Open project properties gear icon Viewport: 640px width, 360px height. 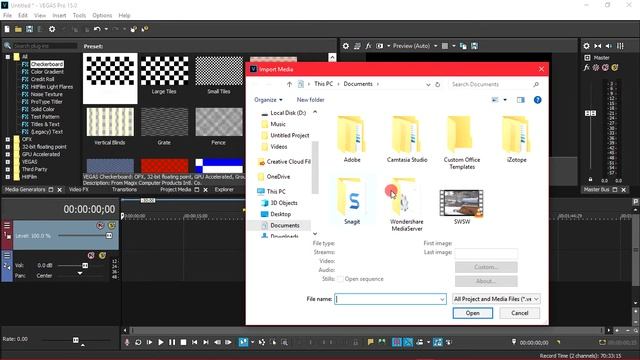[x=52, y=29]
